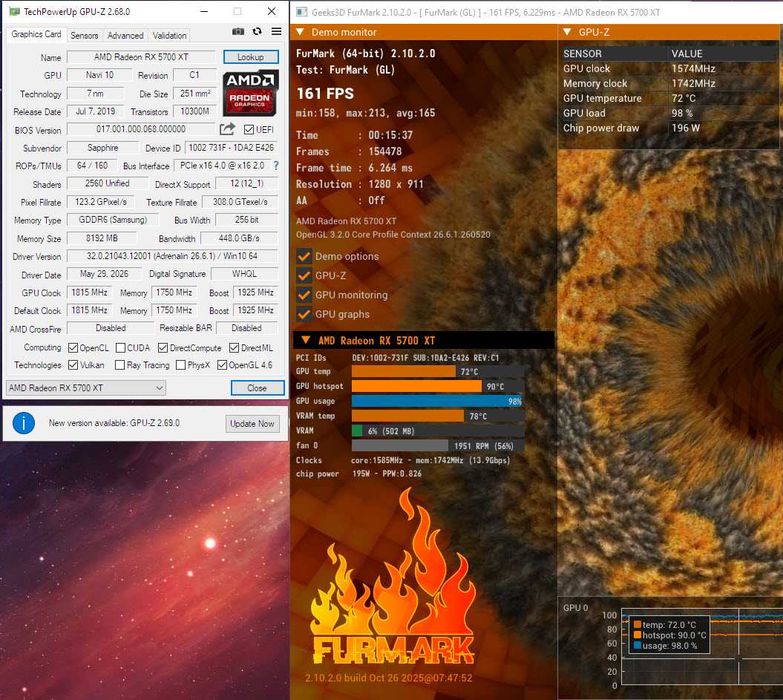Click the 'GPU load' sensor row
The width and height of the screenshot is (783, 700).
pyautogui.click(x=669, y=113)
